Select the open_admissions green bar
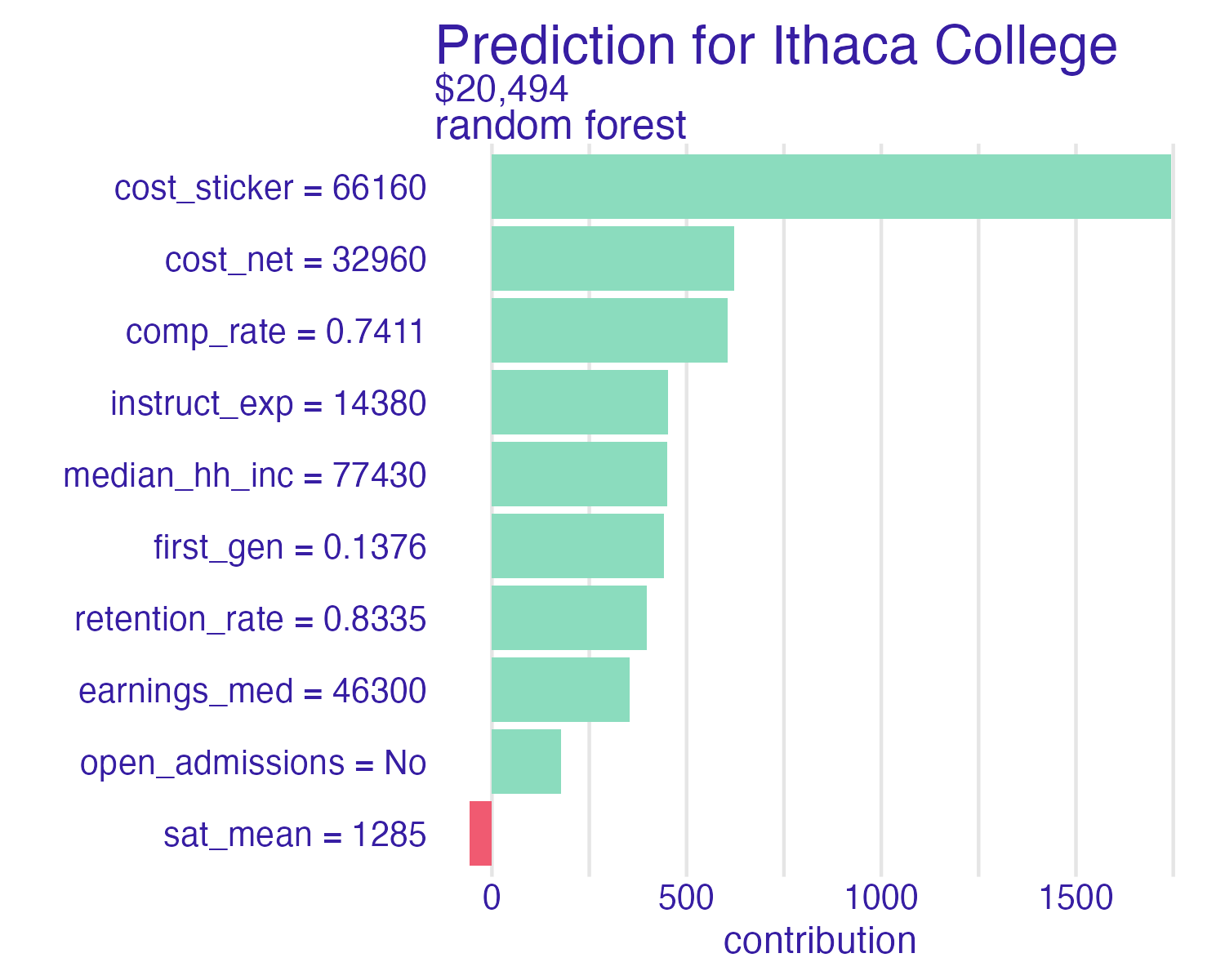This screenshot has width=1225, height=980. 526,762
